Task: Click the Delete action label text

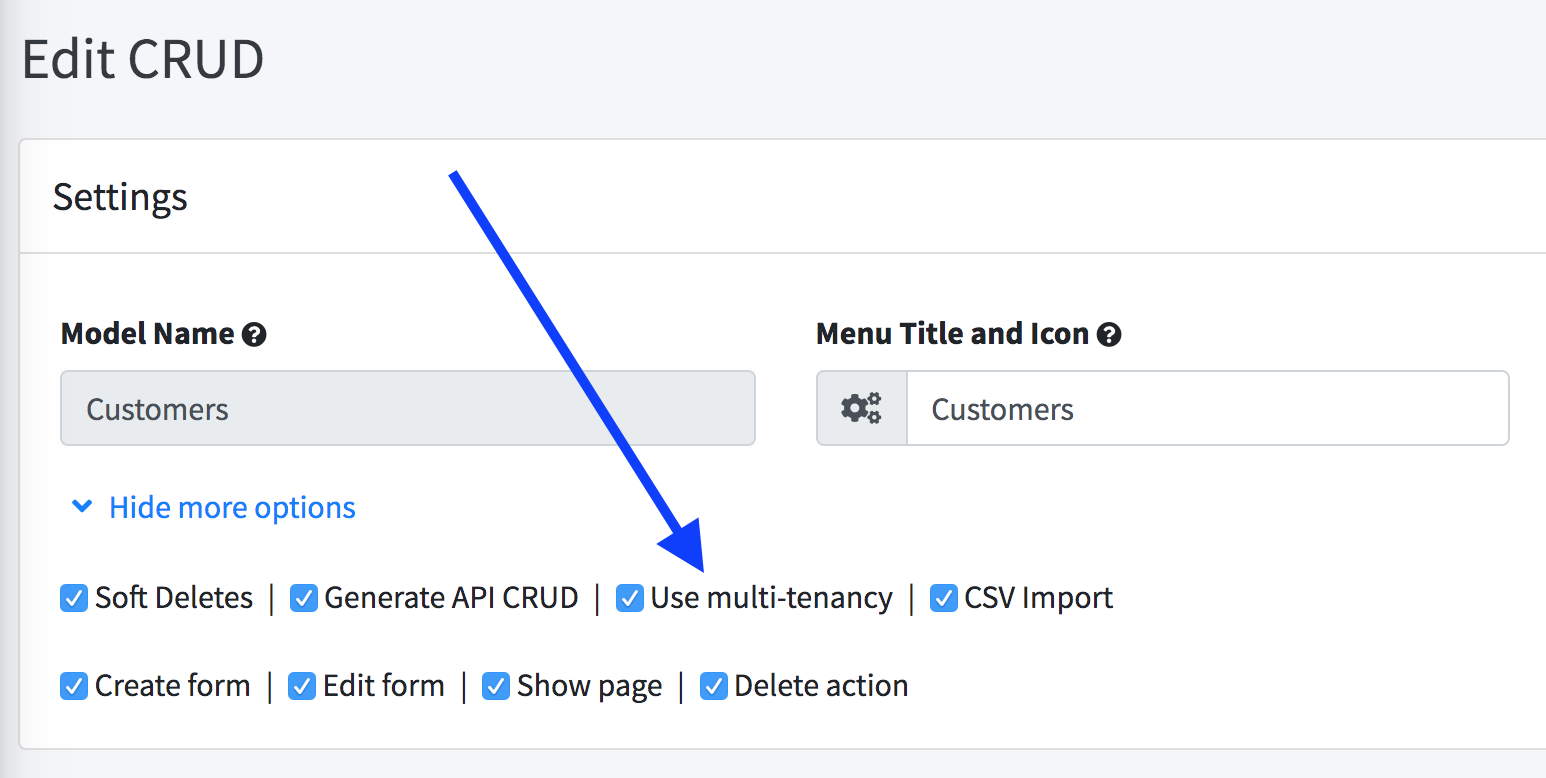Action: [821, 686]
